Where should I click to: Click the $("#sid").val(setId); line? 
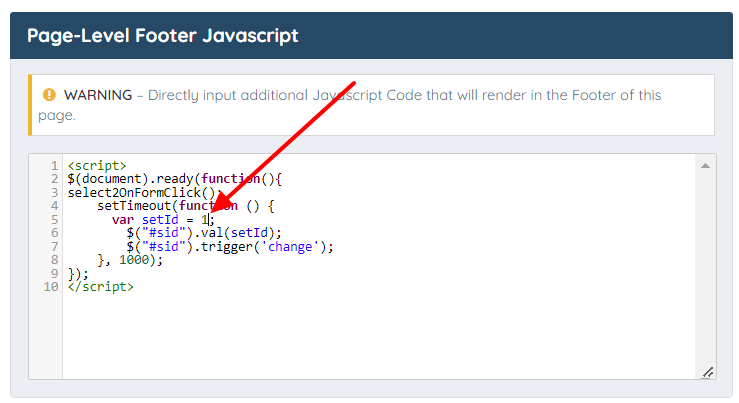click(204, 233)
